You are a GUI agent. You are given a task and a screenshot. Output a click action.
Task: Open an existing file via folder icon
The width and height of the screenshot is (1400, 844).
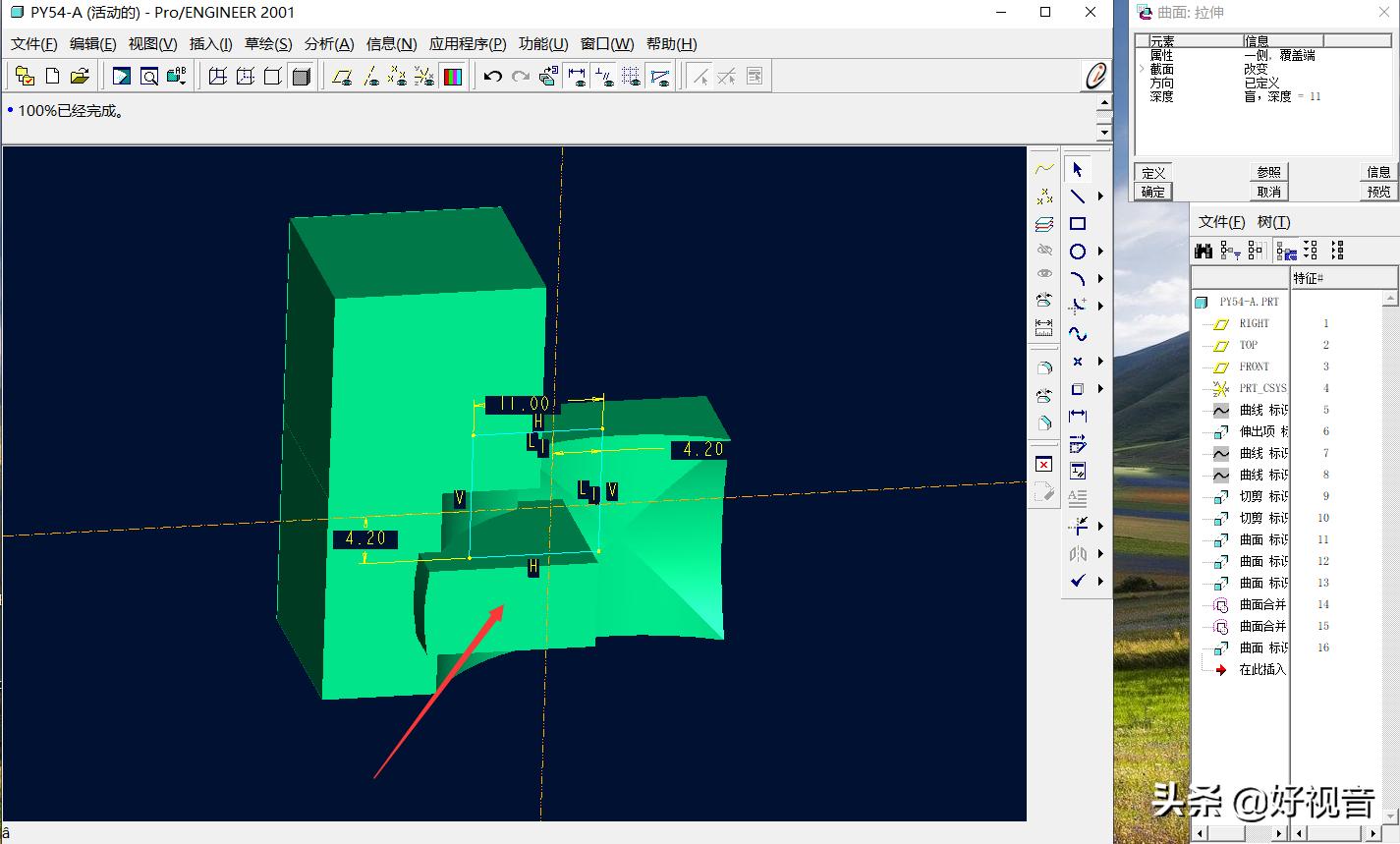(x=80, y=77)
